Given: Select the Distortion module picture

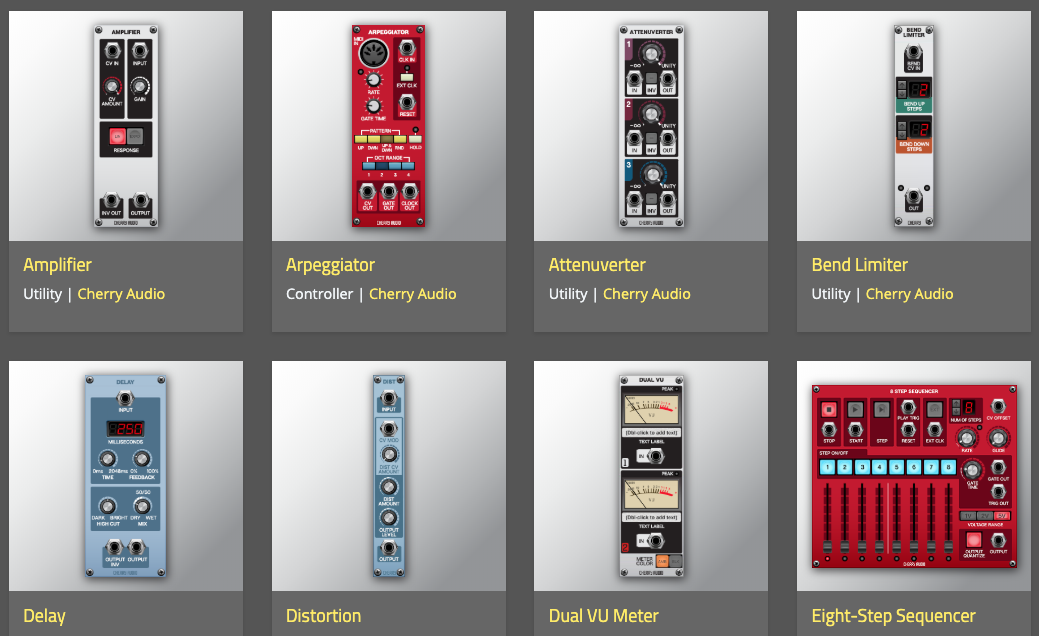Looking at the screenshot, I should tap(388, 476).
